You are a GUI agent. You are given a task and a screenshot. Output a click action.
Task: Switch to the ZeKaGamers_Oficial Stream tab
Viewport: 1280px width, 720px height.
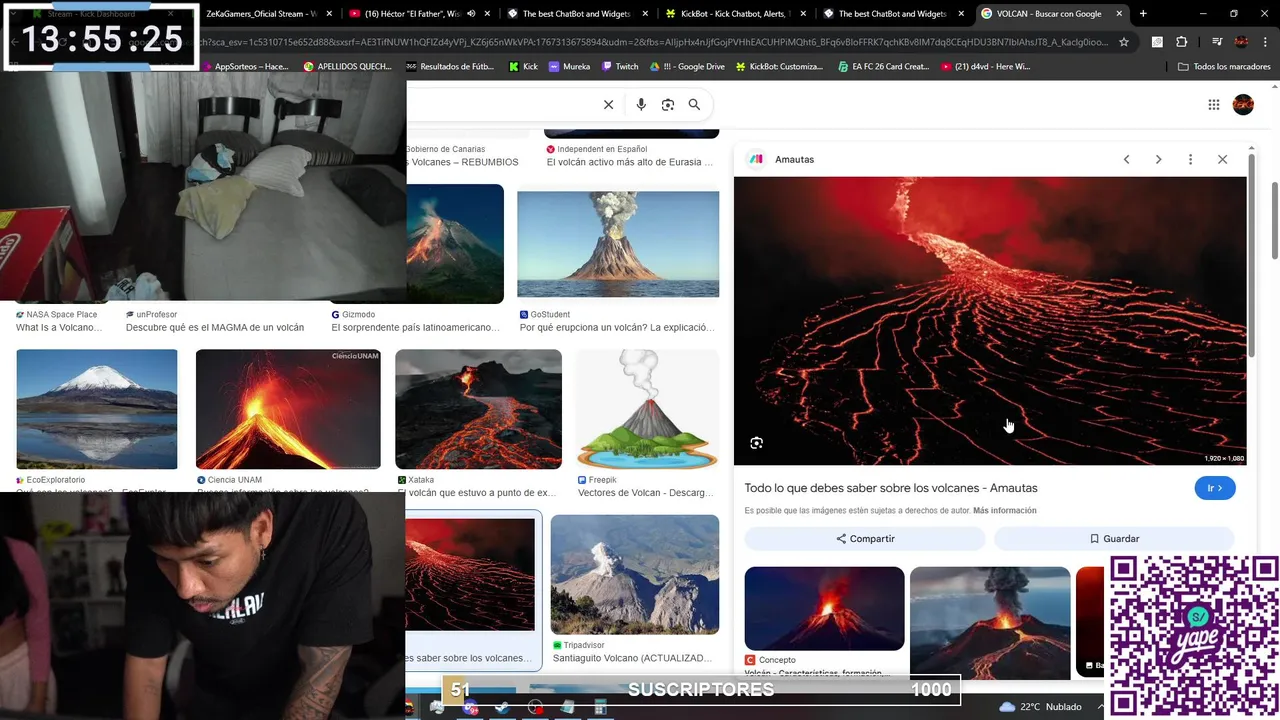(x=260, y=14)
